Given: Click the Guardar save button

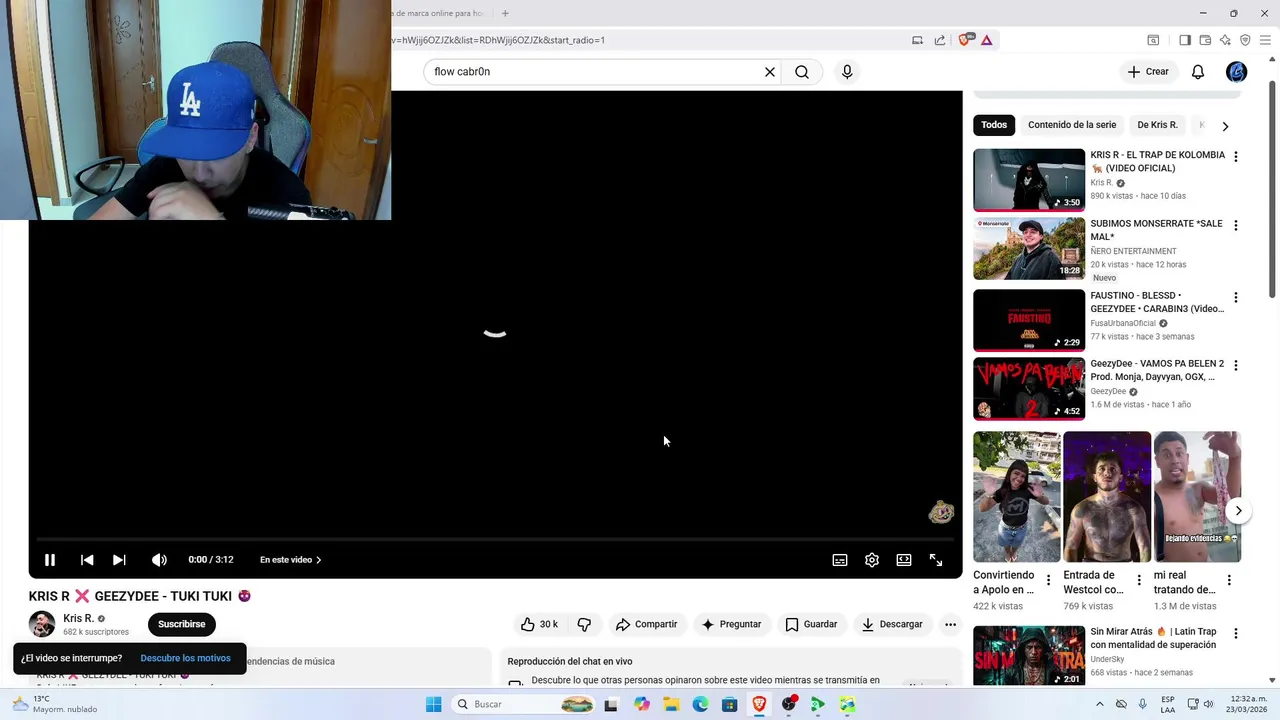Looking at the screenshot, I should (811, 624).
